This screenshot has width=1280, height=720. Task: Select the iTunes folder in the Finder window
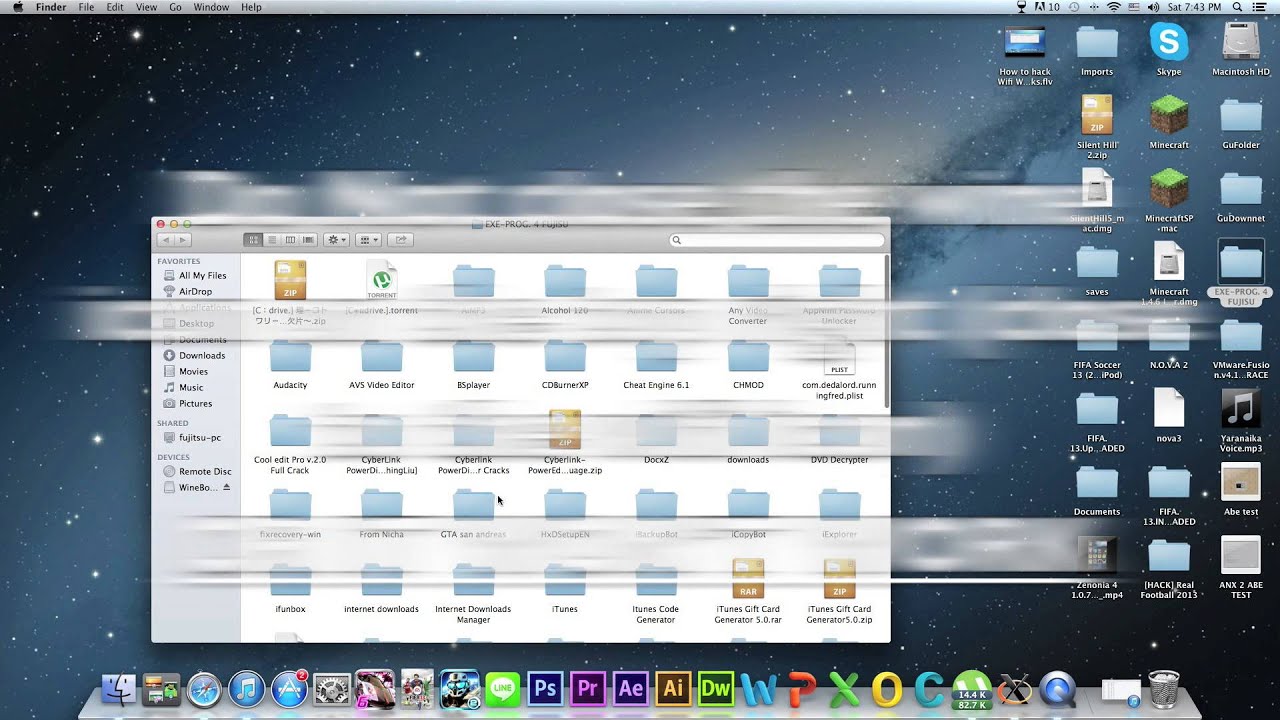565,581
